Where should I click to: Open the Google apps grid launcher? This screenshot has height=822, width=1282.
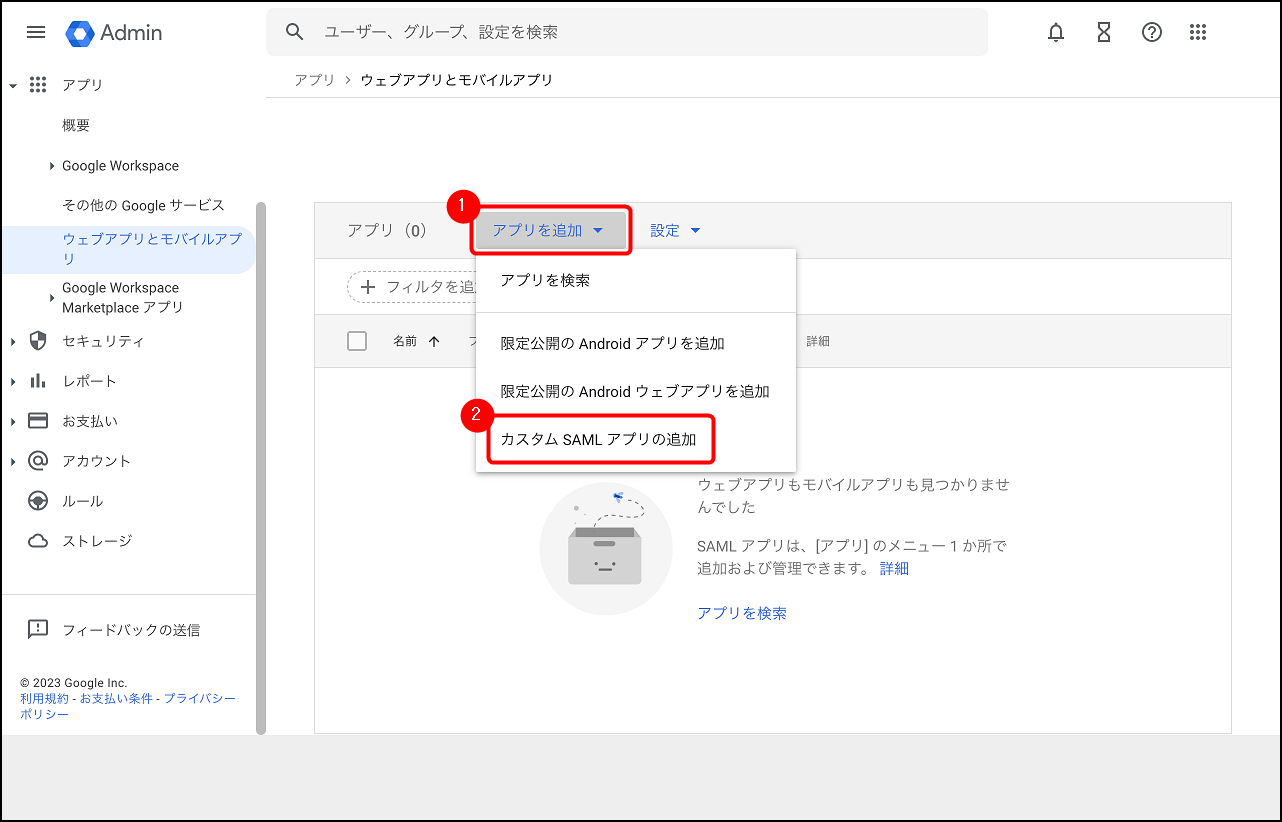(1198, 32)
